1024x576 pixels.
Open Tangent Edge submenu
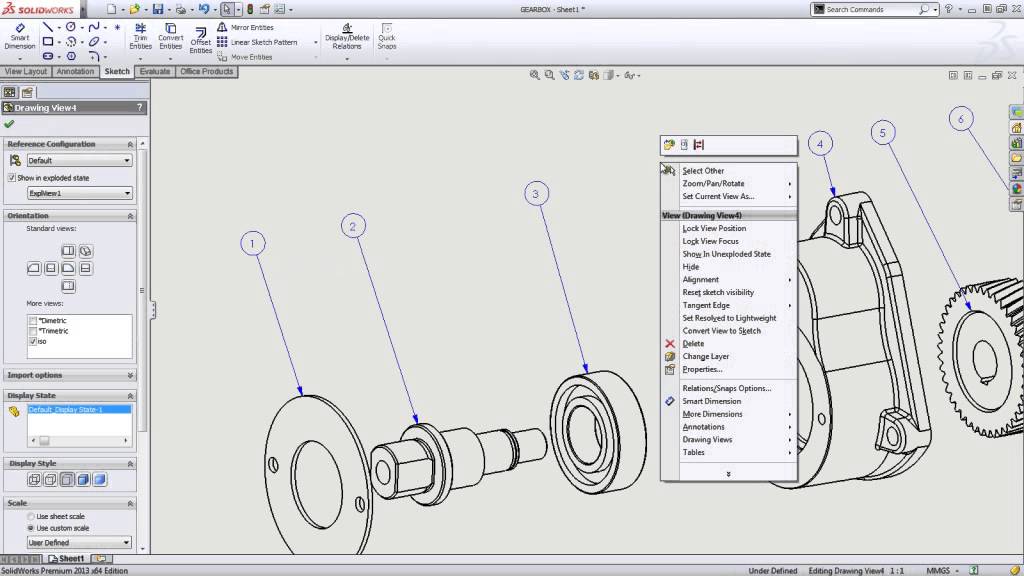click(x=728, y=306)
